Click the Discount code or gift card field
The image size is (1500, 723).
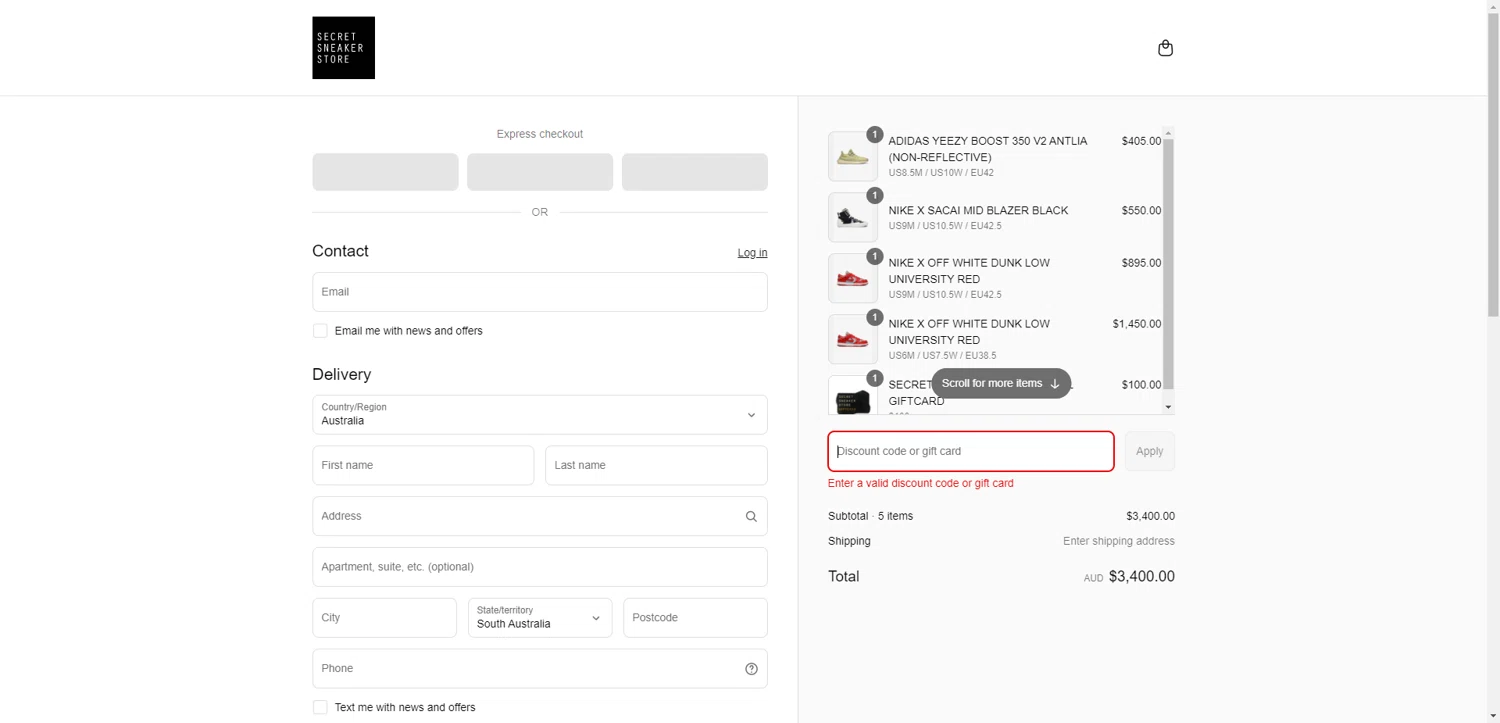click(x=971, y=451)
